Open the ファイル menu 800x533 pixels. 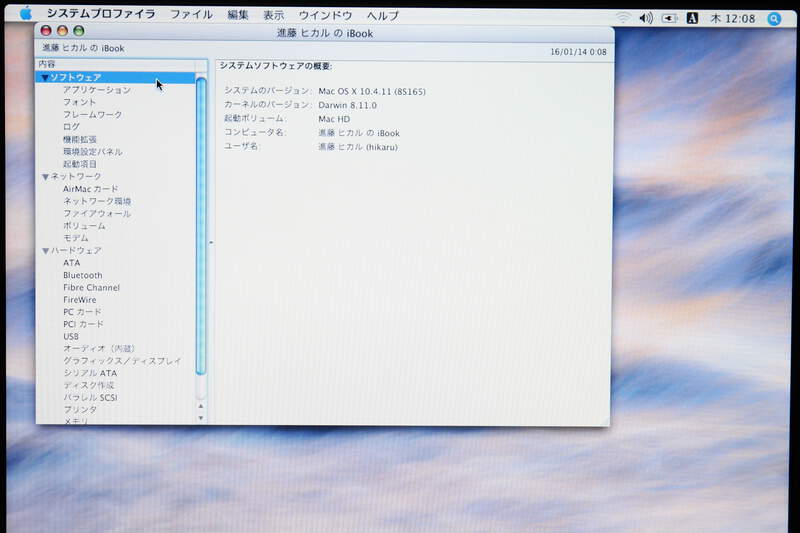click(x=191, y=14)
